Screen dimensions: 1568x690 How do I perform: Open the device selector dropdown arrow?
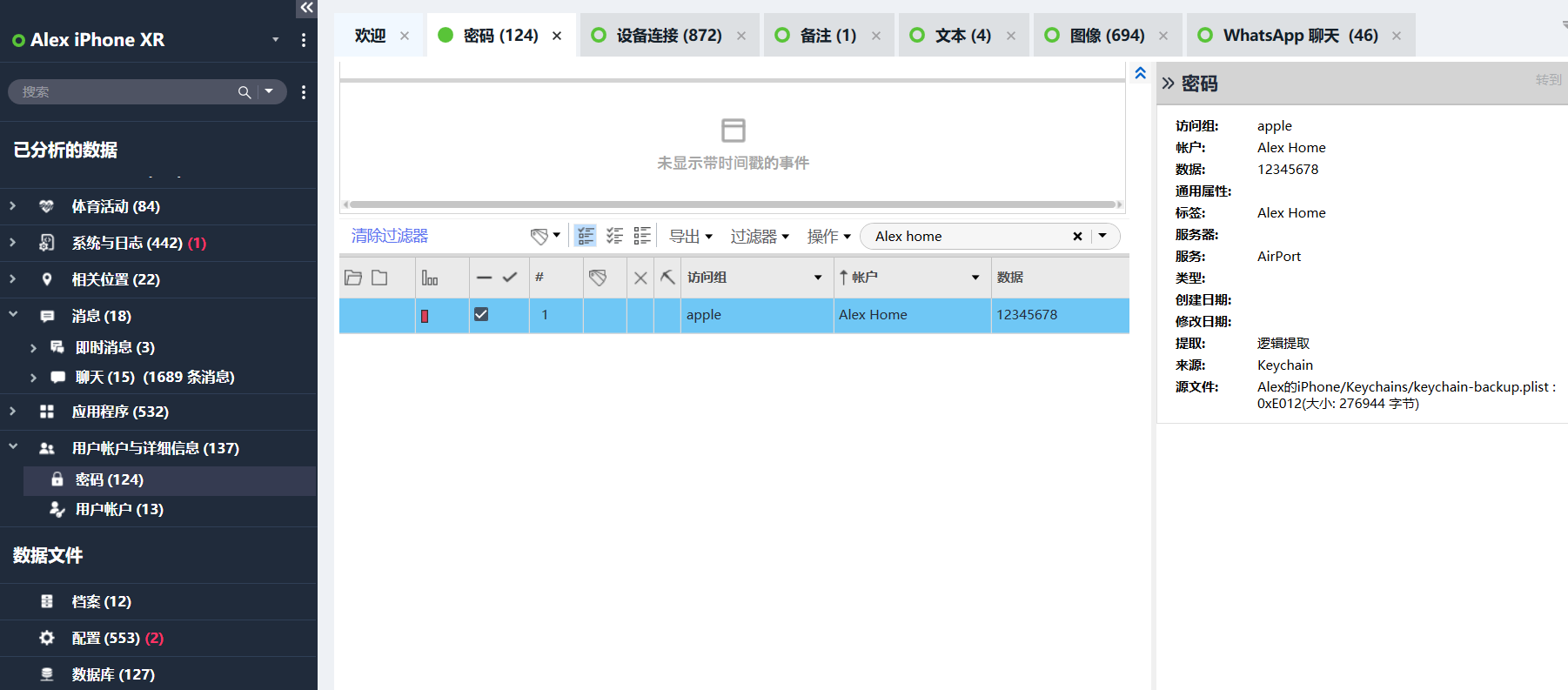click(276, 39)
